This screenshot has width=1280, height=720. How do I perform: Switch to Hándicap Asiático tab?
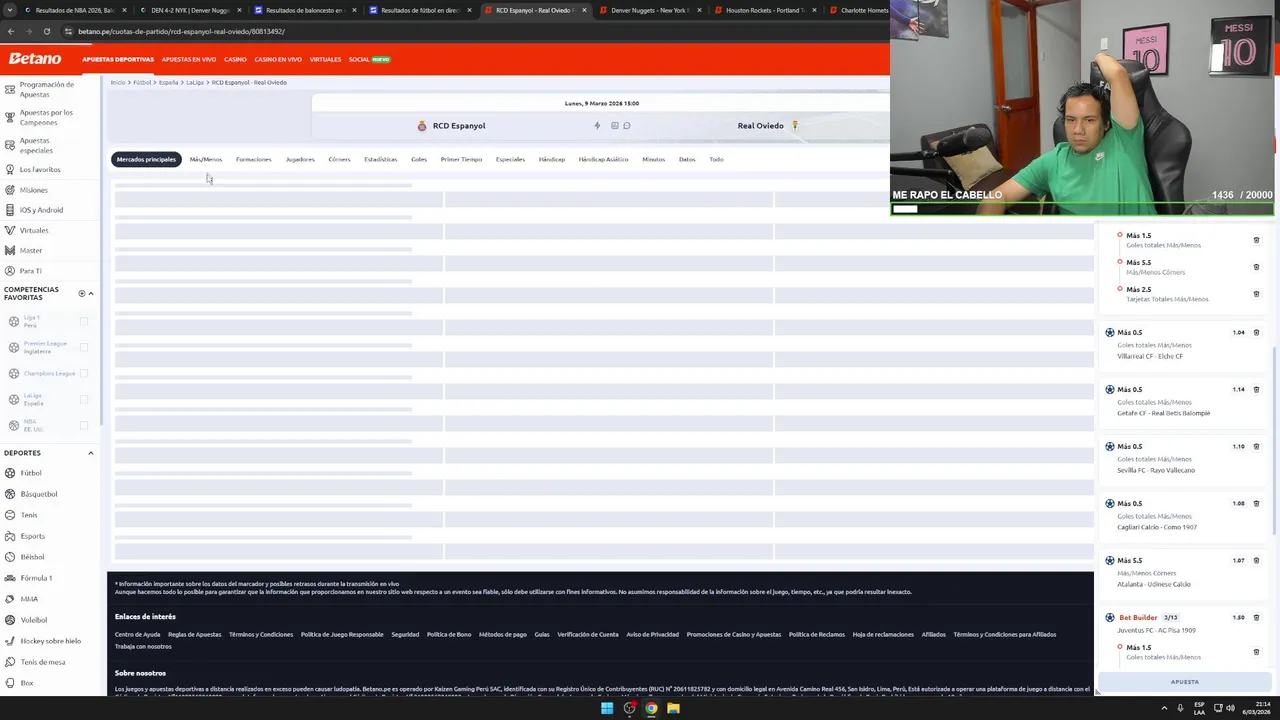click(x=603, y=159)
